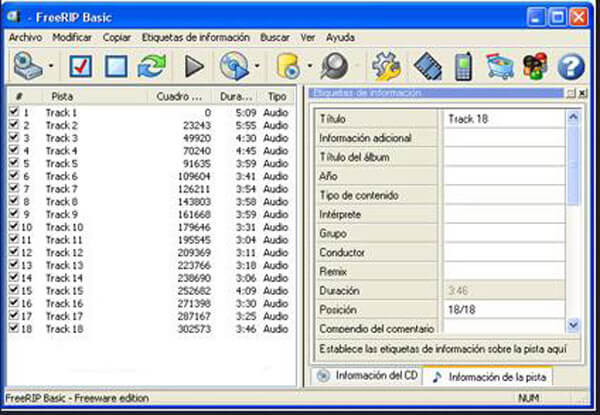Click the tag panel scroll down arrow

[573, 325]
